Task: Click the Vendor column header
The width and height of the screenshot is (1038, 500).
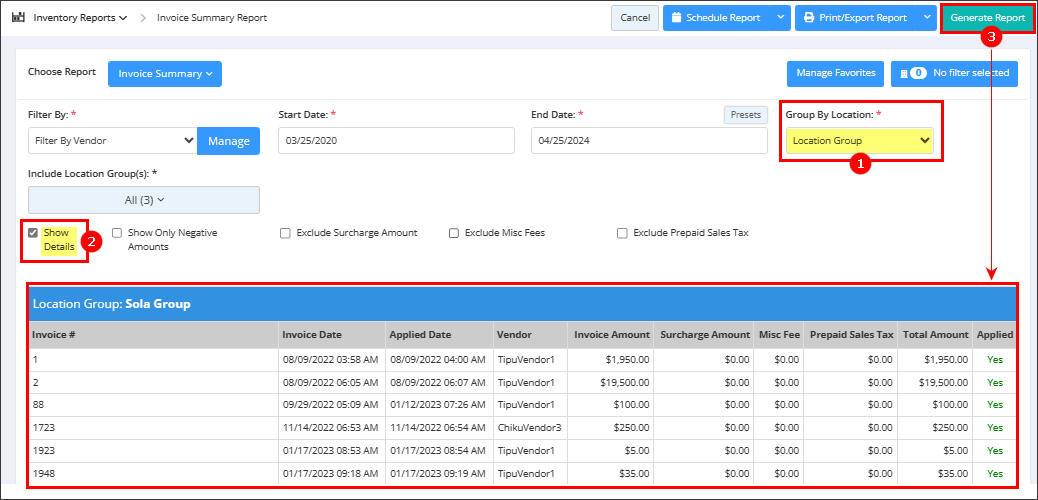Action: tap(530, 335)
